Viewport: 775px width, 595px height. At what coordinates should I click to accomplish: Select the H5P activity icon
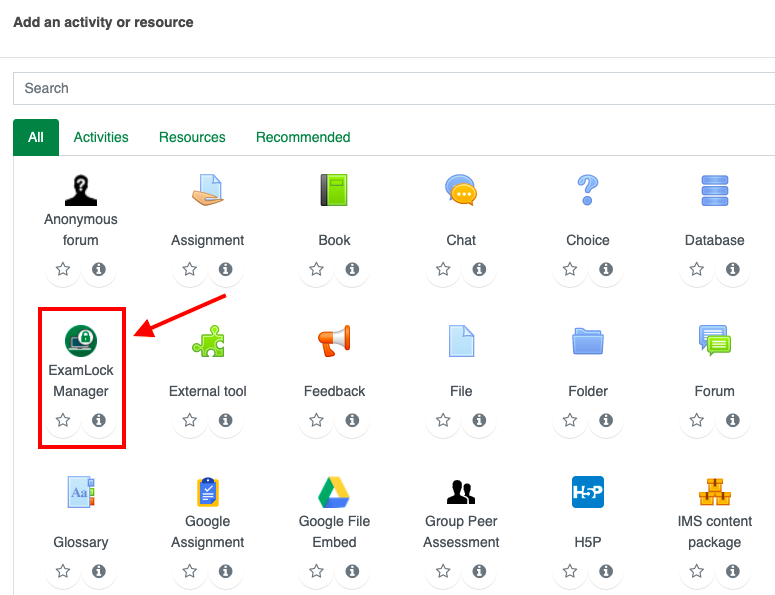coord(588,492)
